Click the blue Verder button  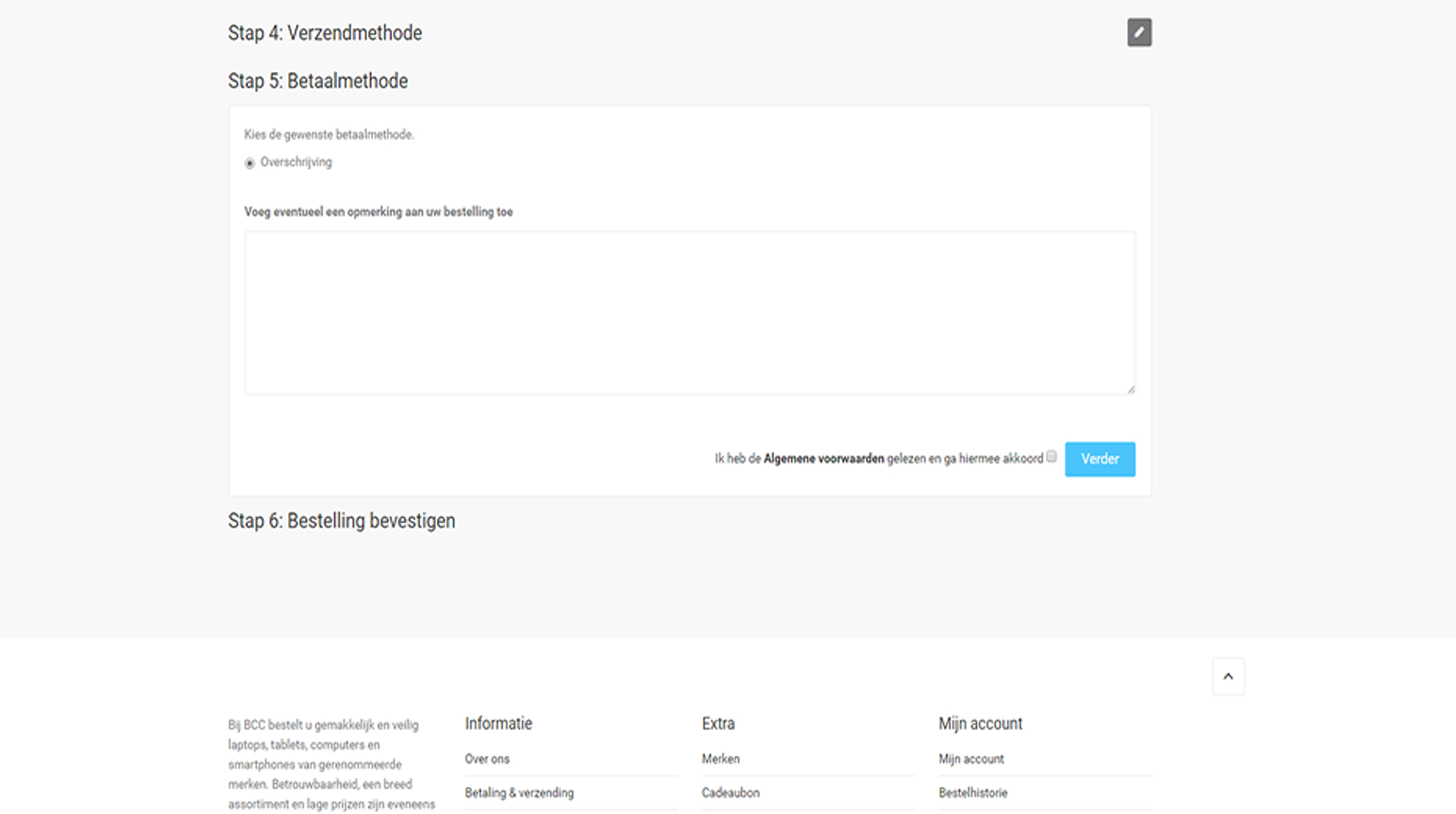pyautogui.click(x=1100, y=459)
